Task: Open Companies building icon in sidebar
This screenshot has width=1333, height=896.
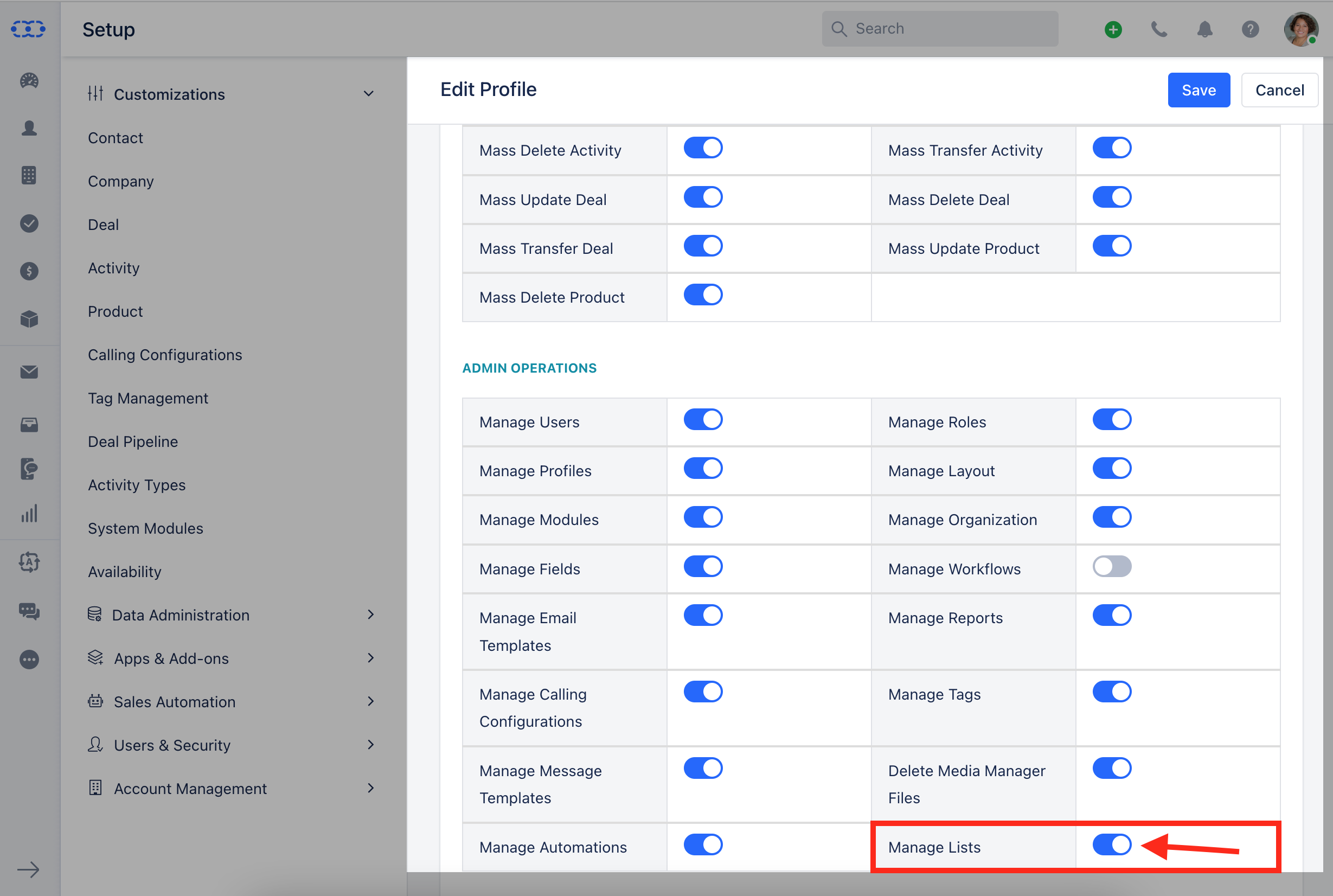Action: point(29,175)
